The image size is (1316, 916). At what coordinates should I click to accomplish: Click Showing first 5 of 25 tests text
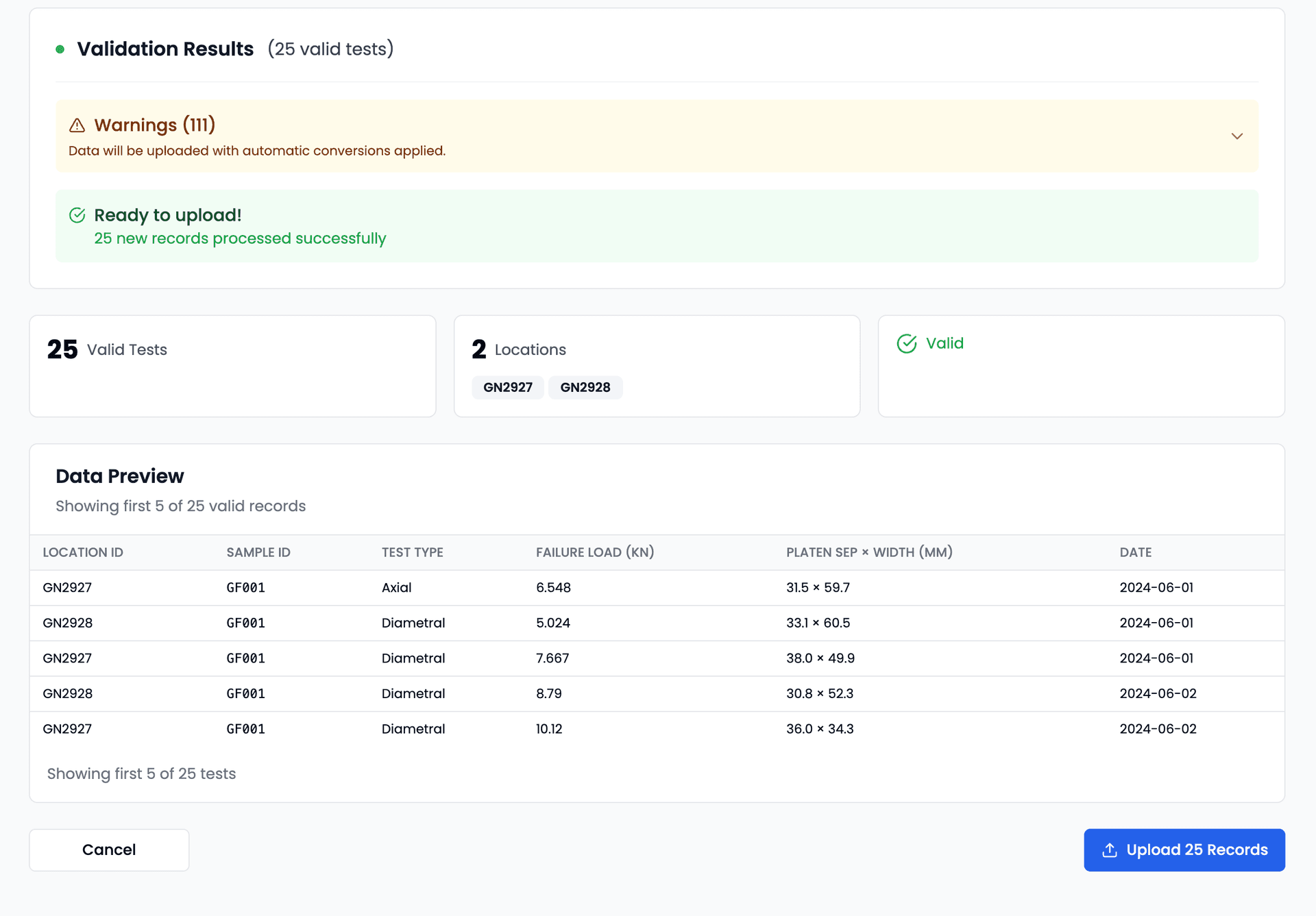point(141,773)
